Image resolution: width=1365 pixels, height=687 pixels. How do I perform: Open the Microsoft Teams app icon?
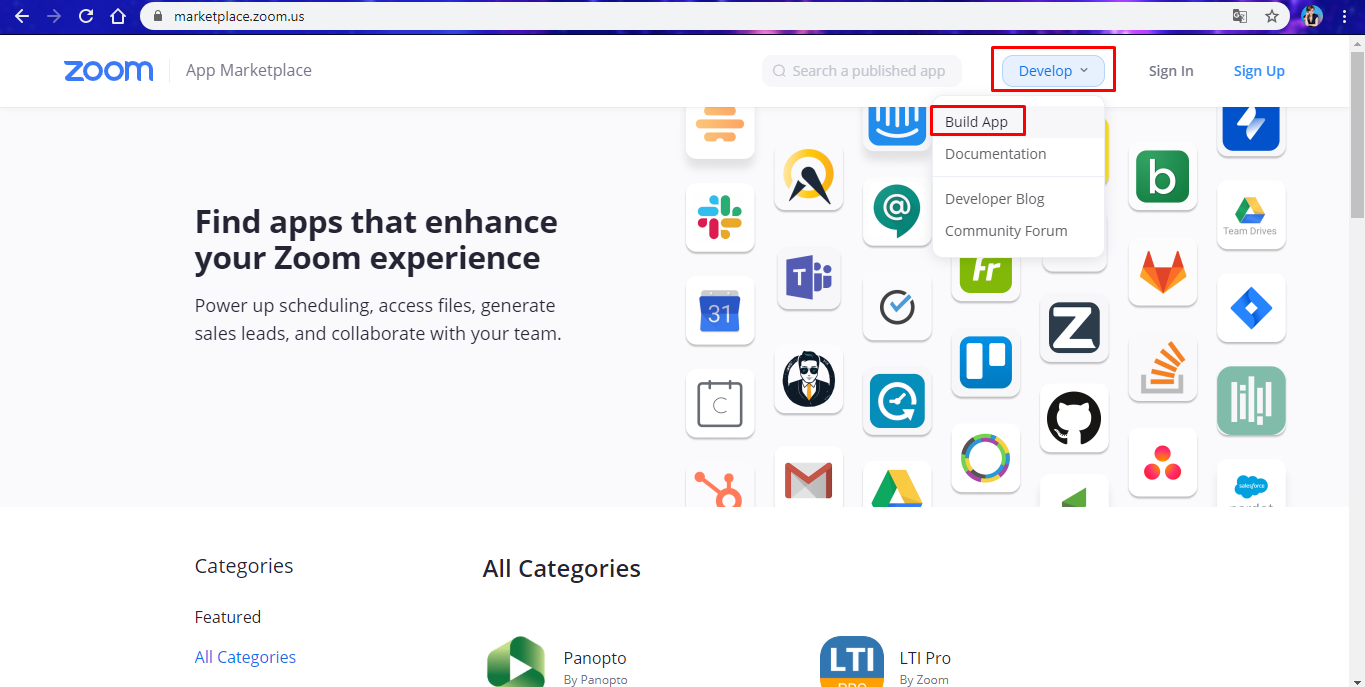[x=809, y=276]
